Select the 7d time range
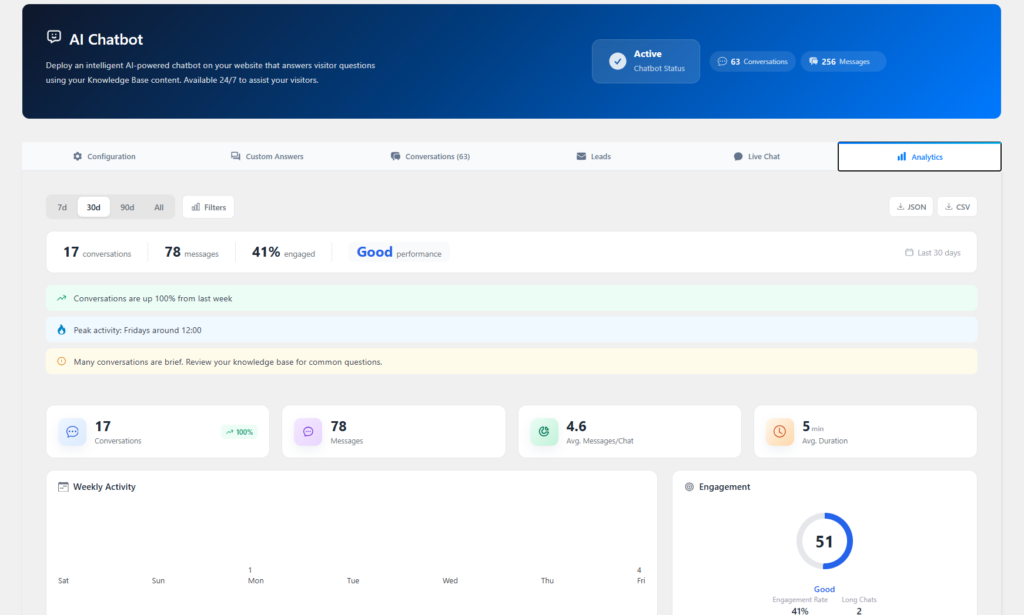Image resolution: width=1024 pixels, height=615 pixels. (61, 206)
